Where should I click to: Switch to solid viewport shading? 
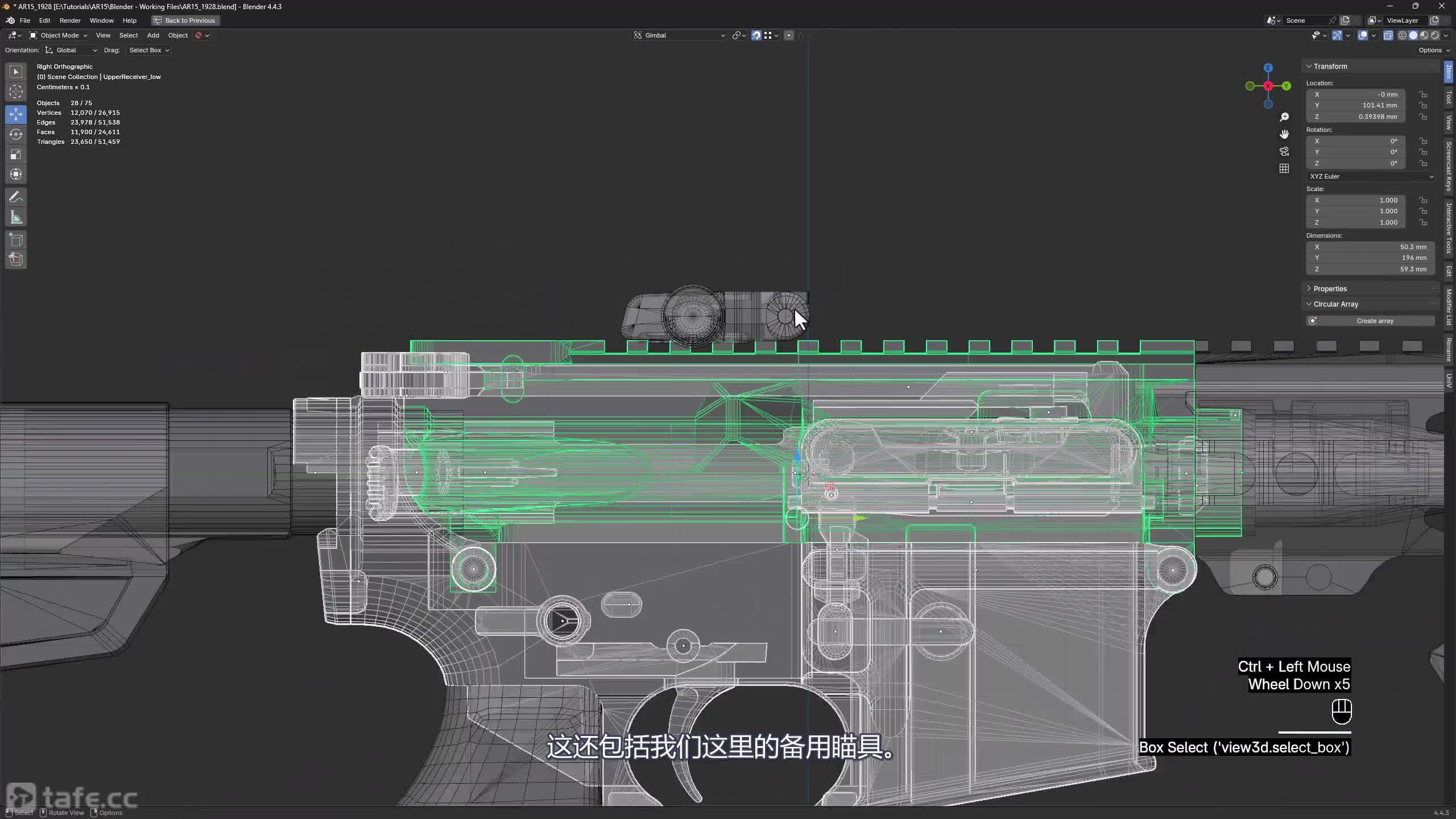[x=1413, y=35]
